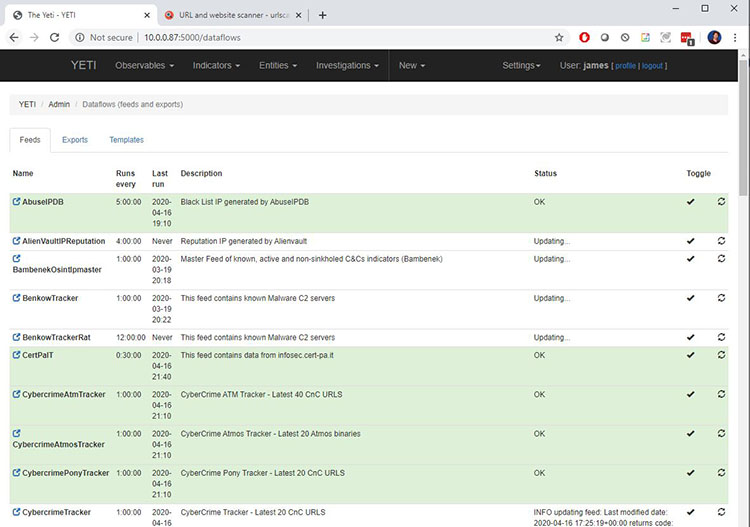
Task: Toggle the BenkowTrackerRat feed checkmark
Action: click(x=690, y=337)
